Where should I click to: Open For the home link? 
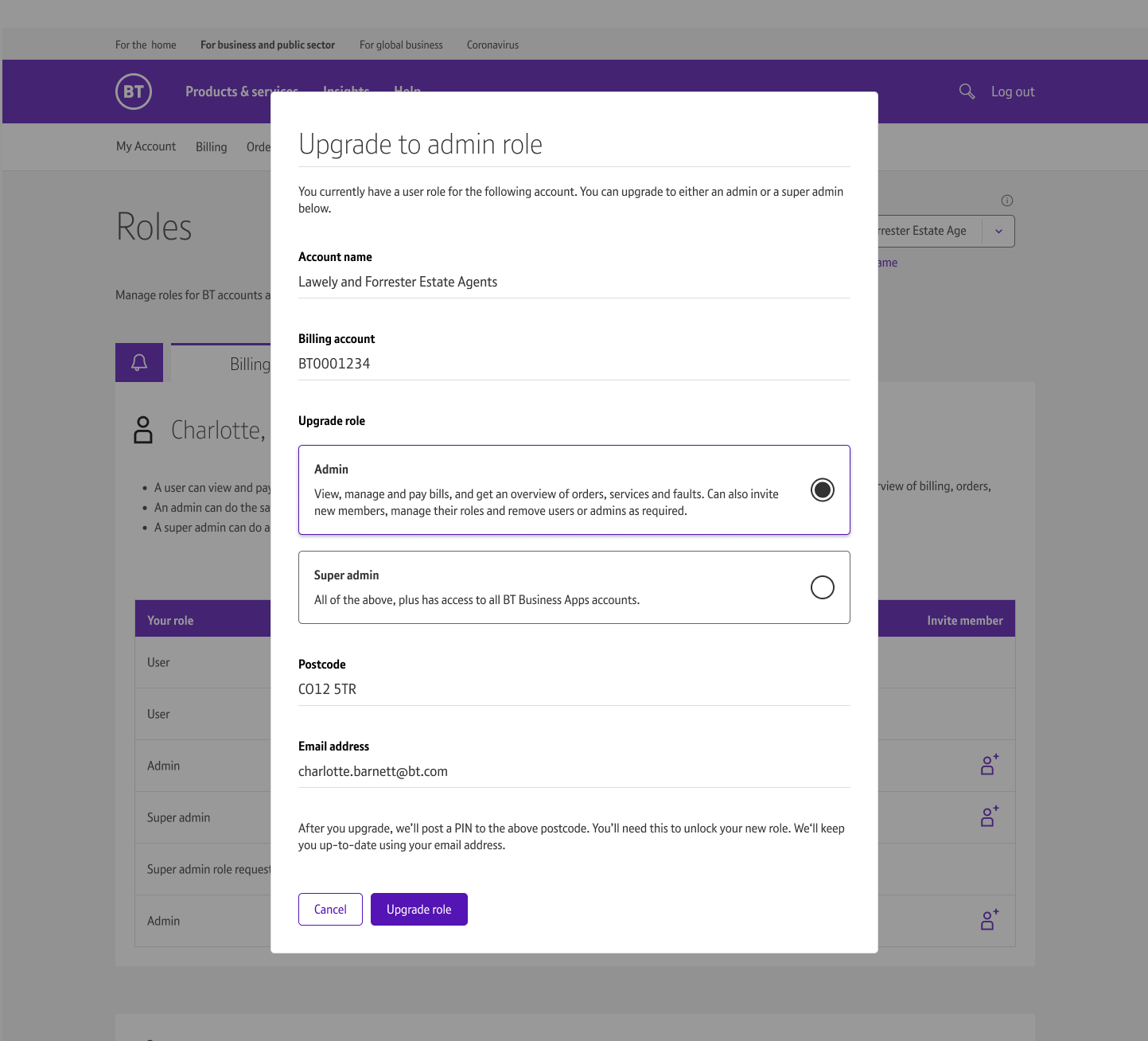(146, 45)
